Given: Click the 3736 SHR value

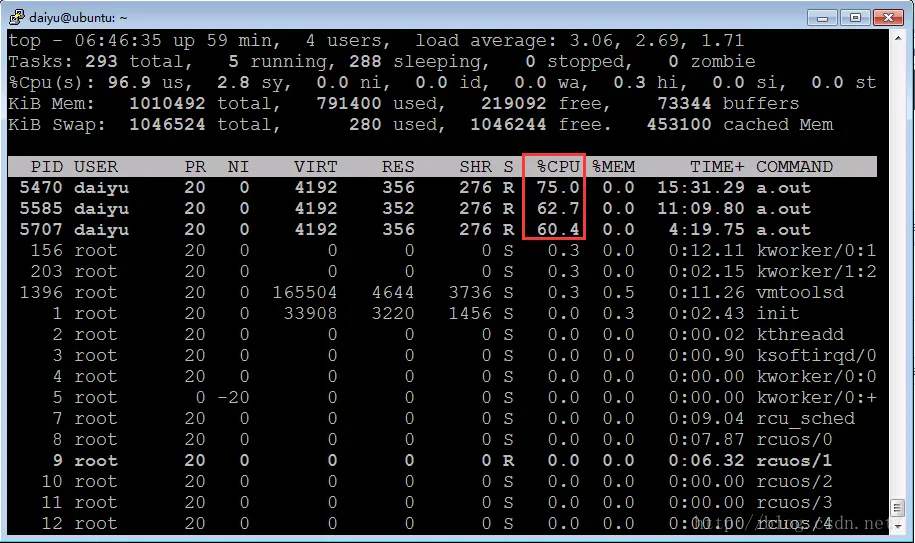Looking at the screenshot, I should (470, 293).
